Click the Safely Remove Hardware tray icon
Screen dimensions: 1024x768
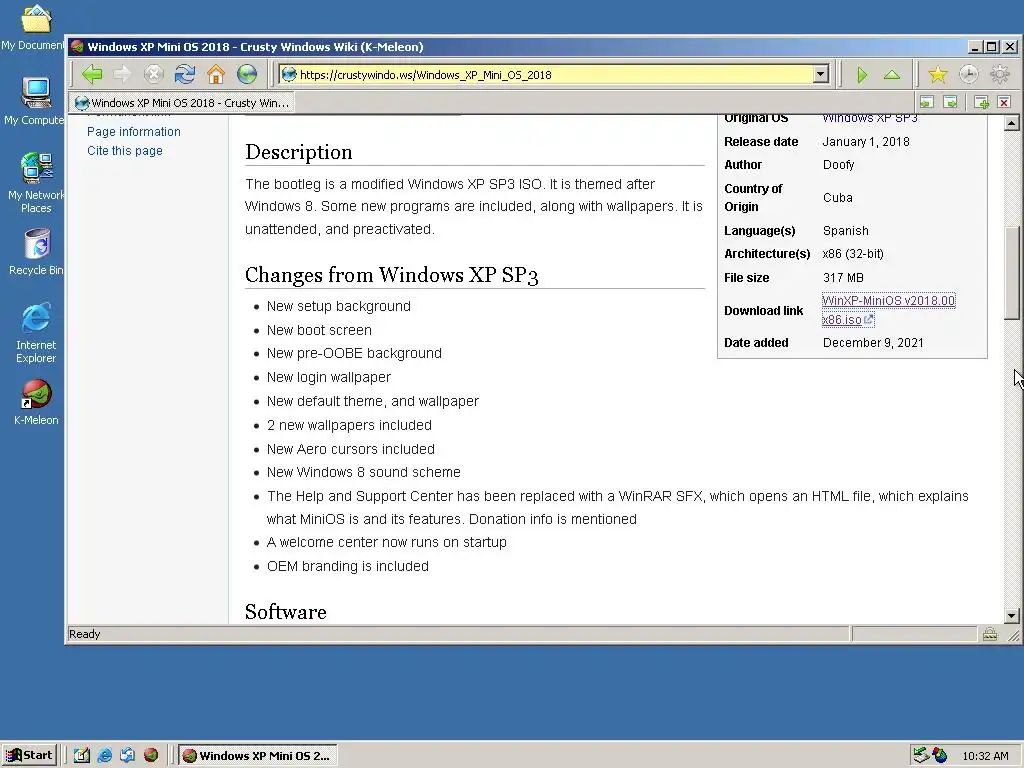pyautogui.click(x=921, y=755)
